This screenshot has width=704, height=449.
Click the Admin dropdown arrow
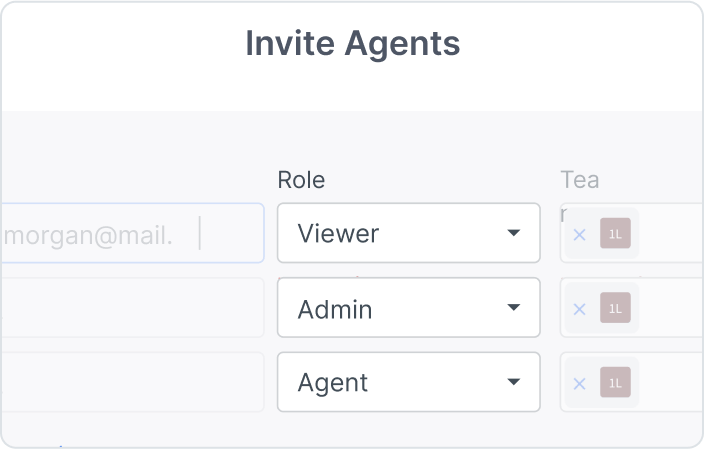[513, 308]
